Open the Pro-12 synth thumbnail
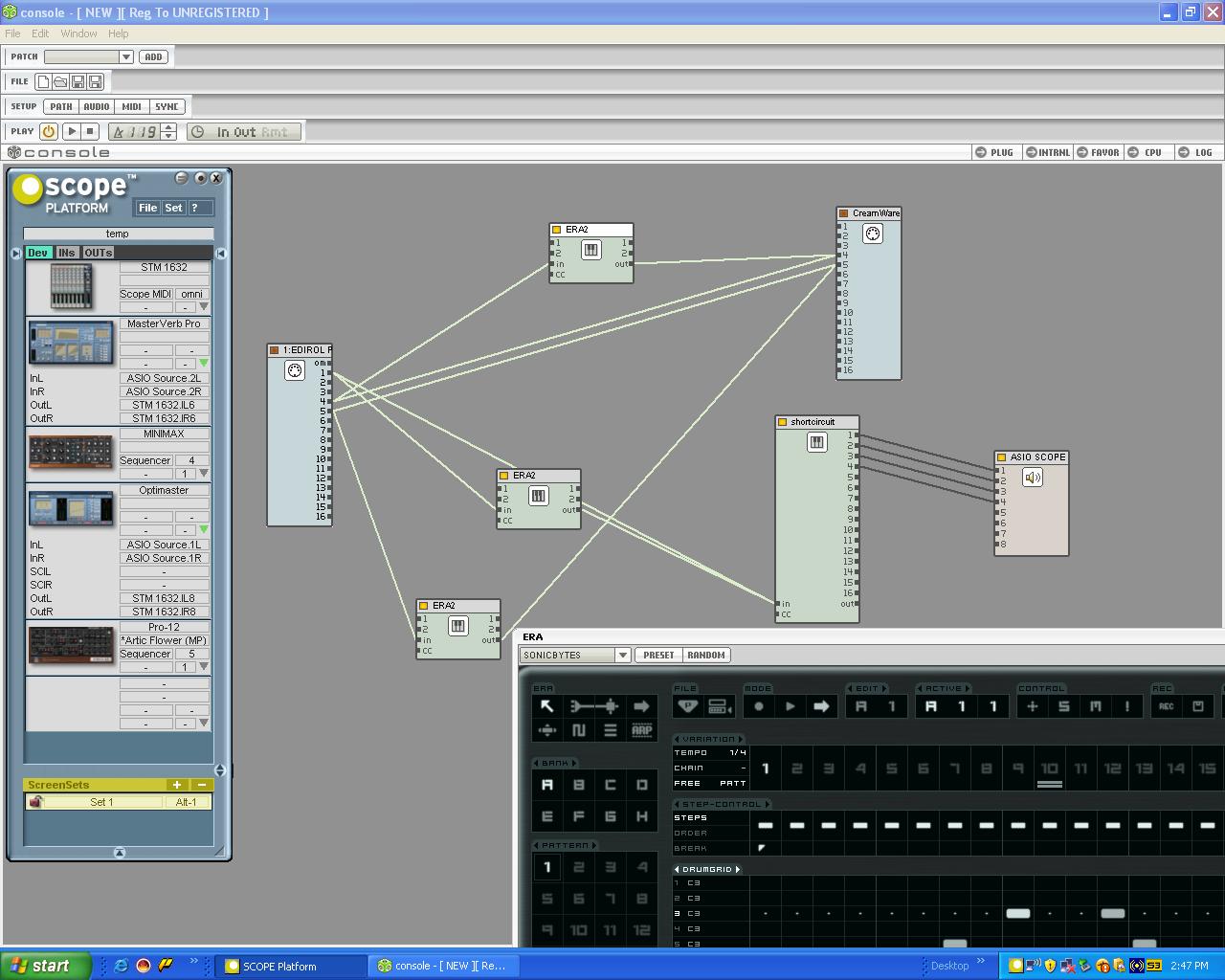This screenshot has height=980, width=1225. (71, 646)
